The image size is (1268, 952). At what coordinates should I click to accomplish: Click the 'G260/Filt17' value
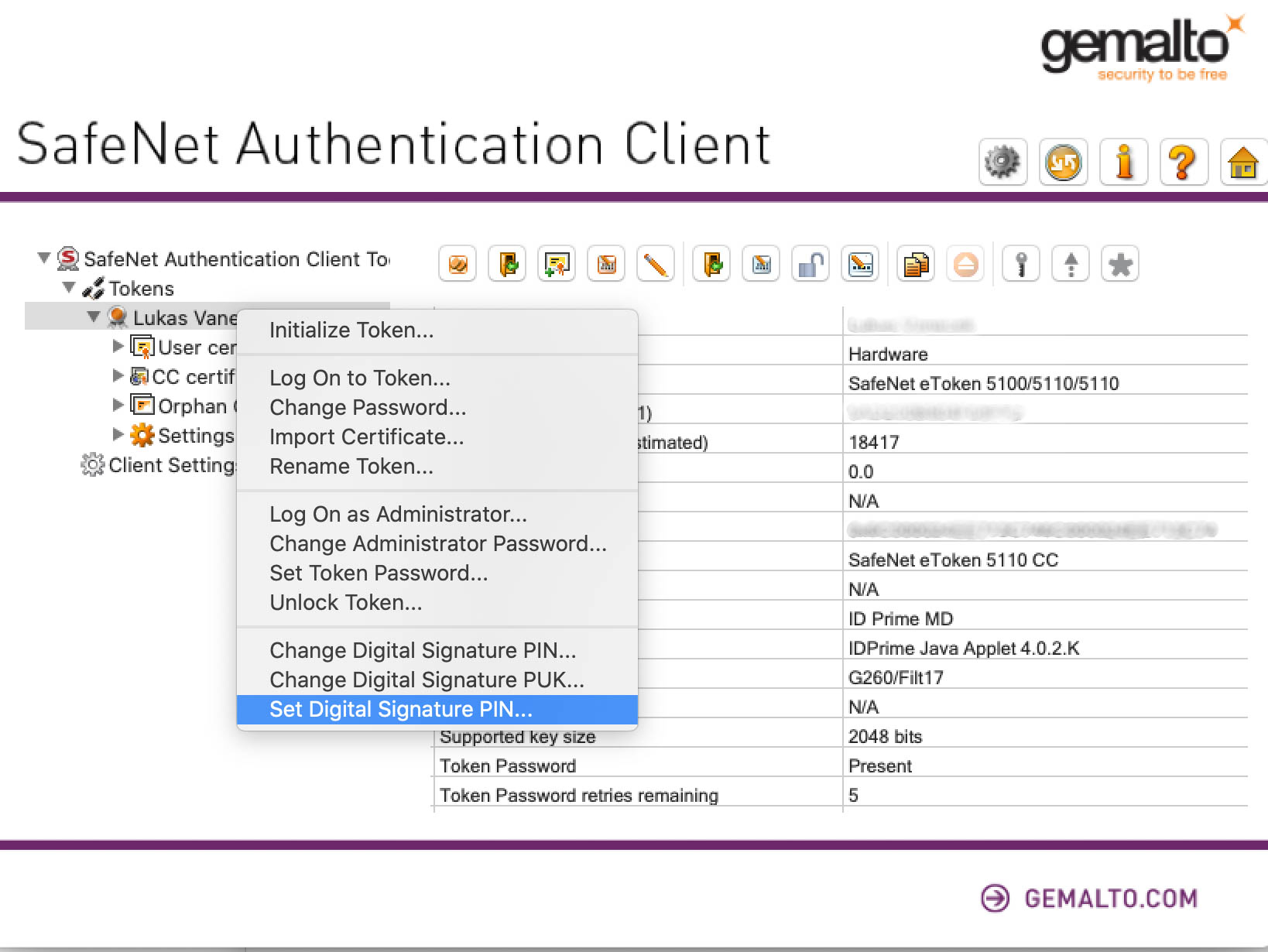click(896, 678)
